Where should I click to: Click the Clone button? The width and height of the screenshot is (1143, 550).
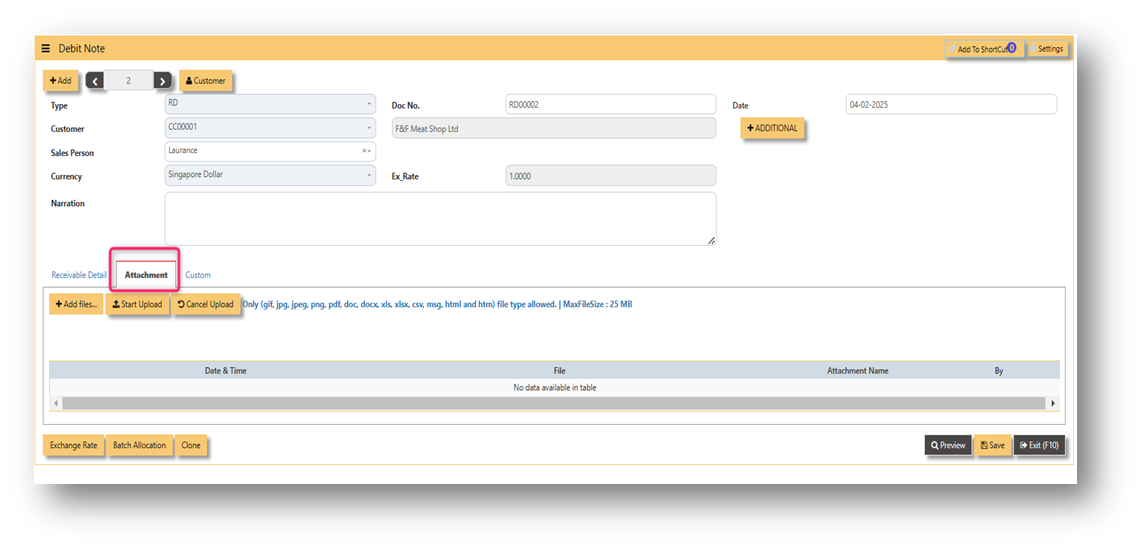(191, 445)
